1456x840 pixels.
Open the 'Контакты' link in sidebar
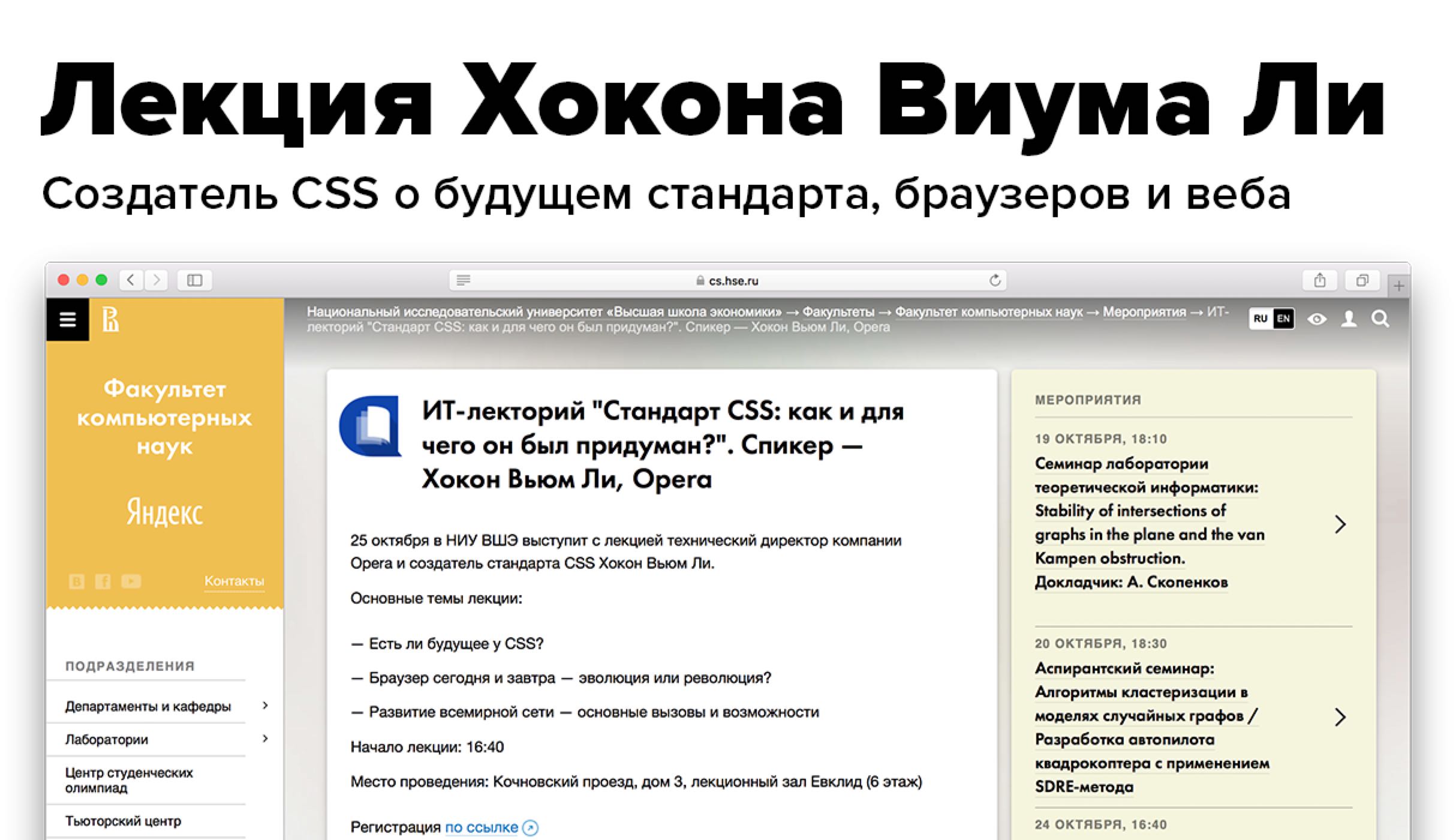(234, 581)
